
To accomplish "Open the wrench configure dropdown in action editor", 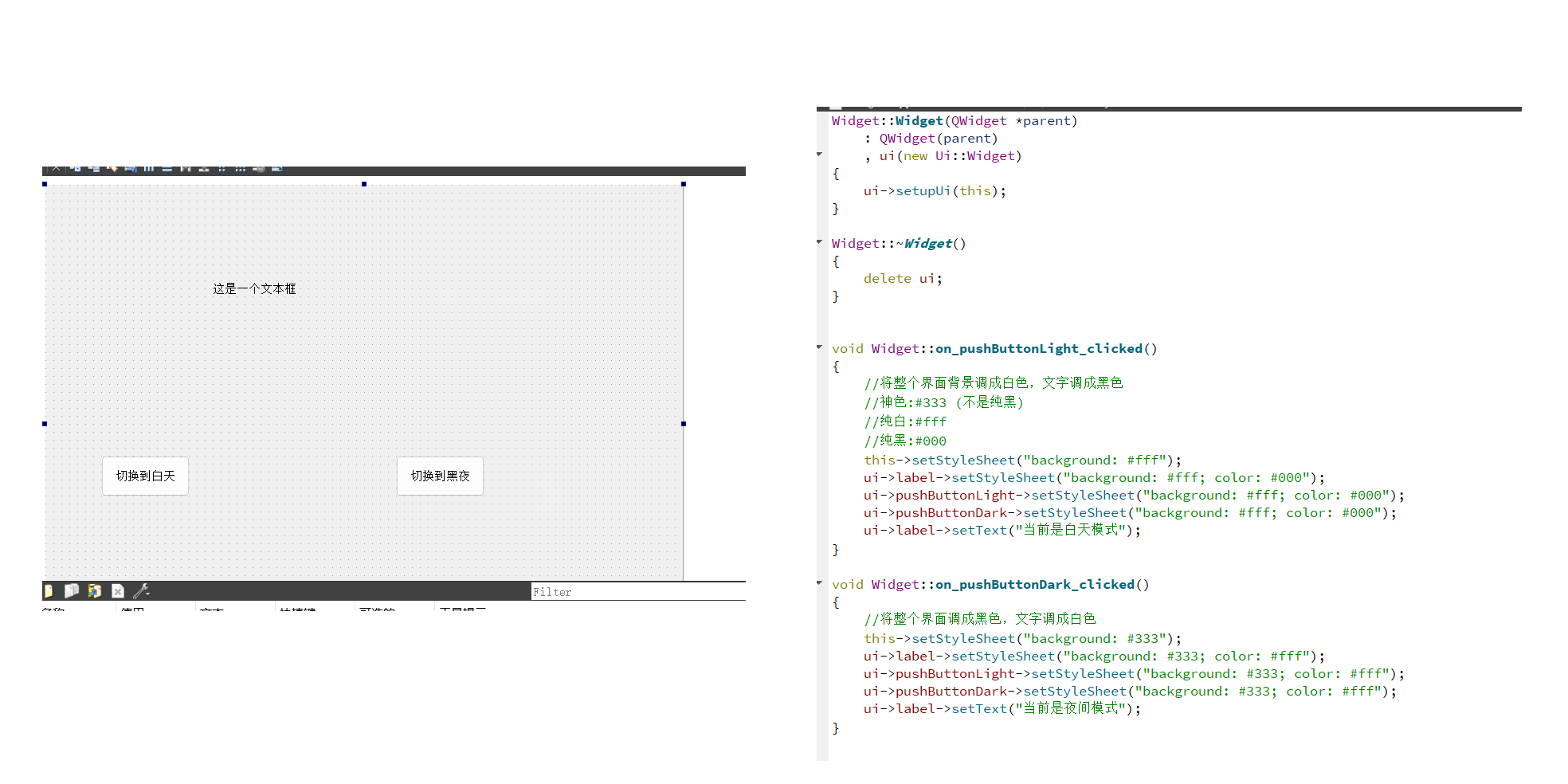I will (x=141, y=591).
